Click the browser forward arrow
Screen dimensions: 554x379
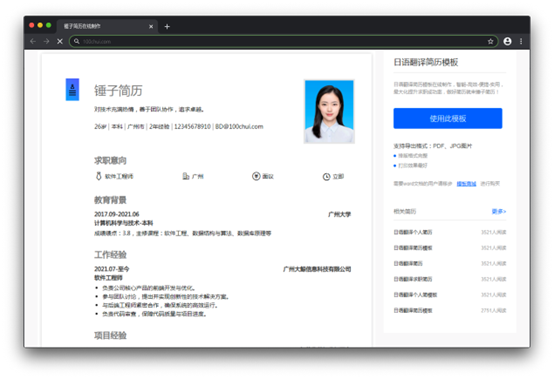click(46, 41)
